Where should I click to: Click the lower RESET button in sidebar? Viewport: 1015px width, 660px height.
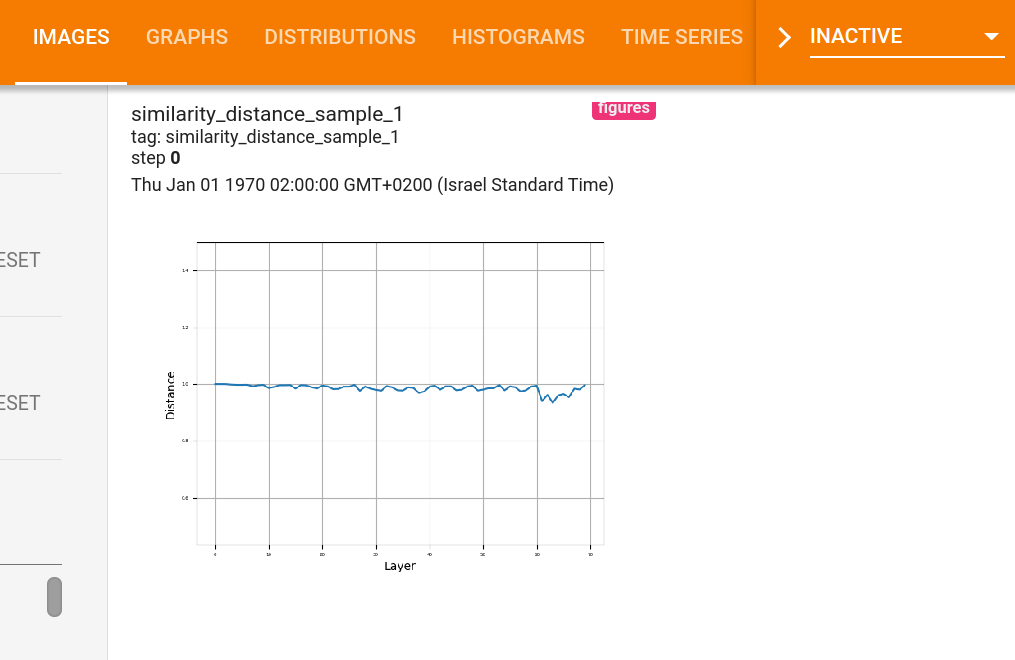(19, 403)
